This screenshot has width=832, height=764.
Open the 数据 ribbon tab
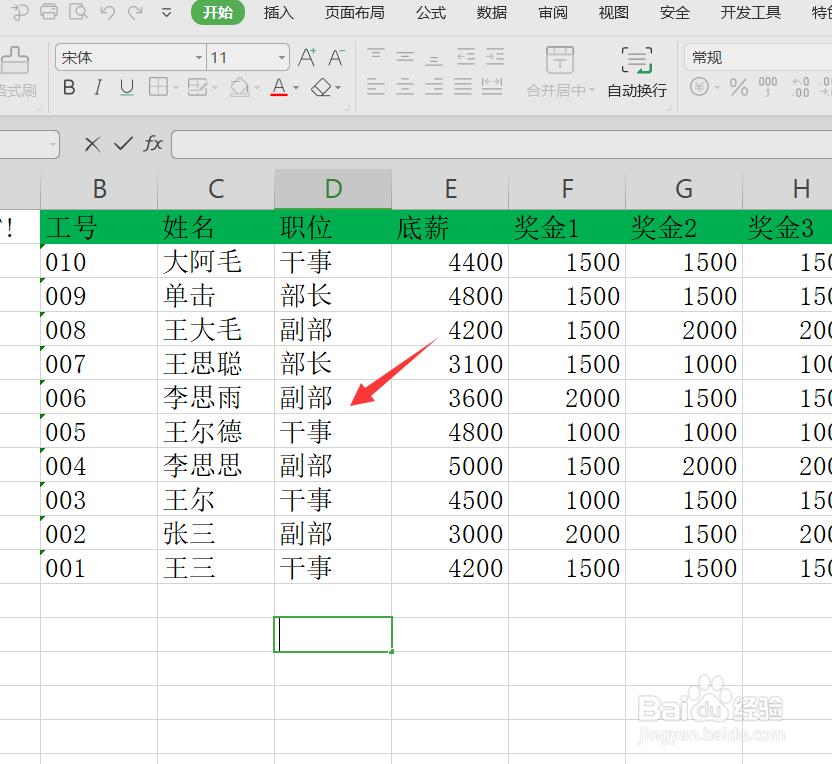click(492, 13)
